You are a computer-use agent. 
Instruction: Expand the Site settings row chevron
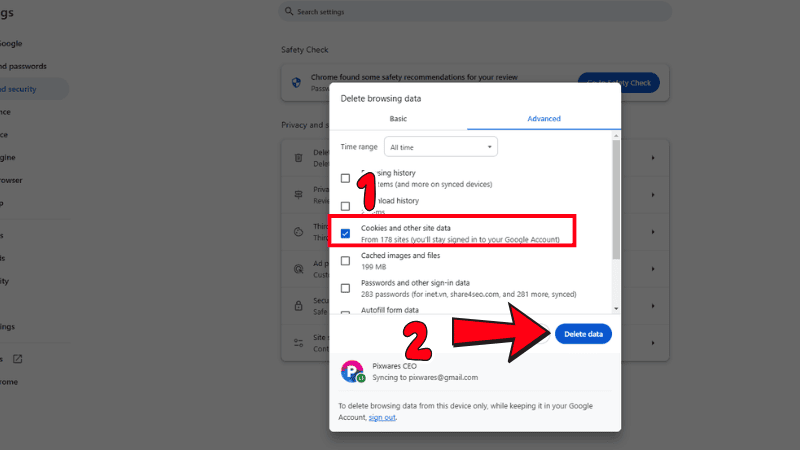pos(653,343)
